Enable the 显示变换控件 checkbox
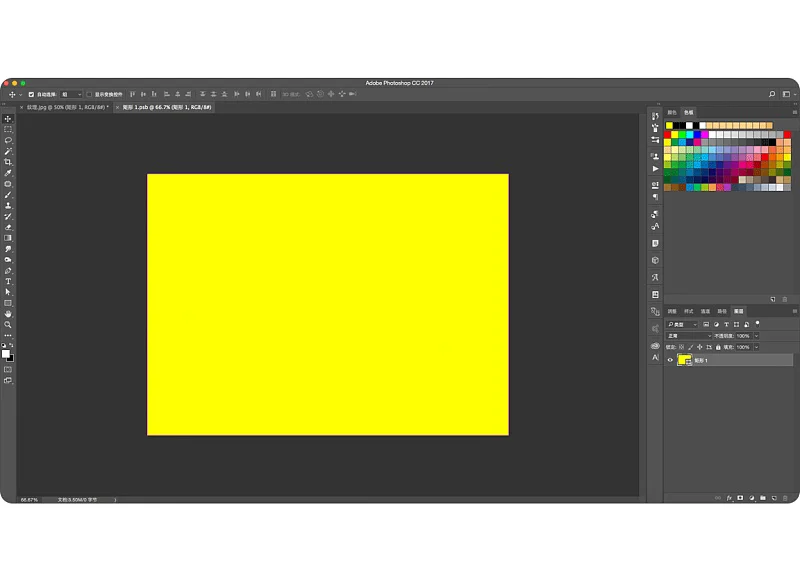800x582 pixels. tap(89, 94)
